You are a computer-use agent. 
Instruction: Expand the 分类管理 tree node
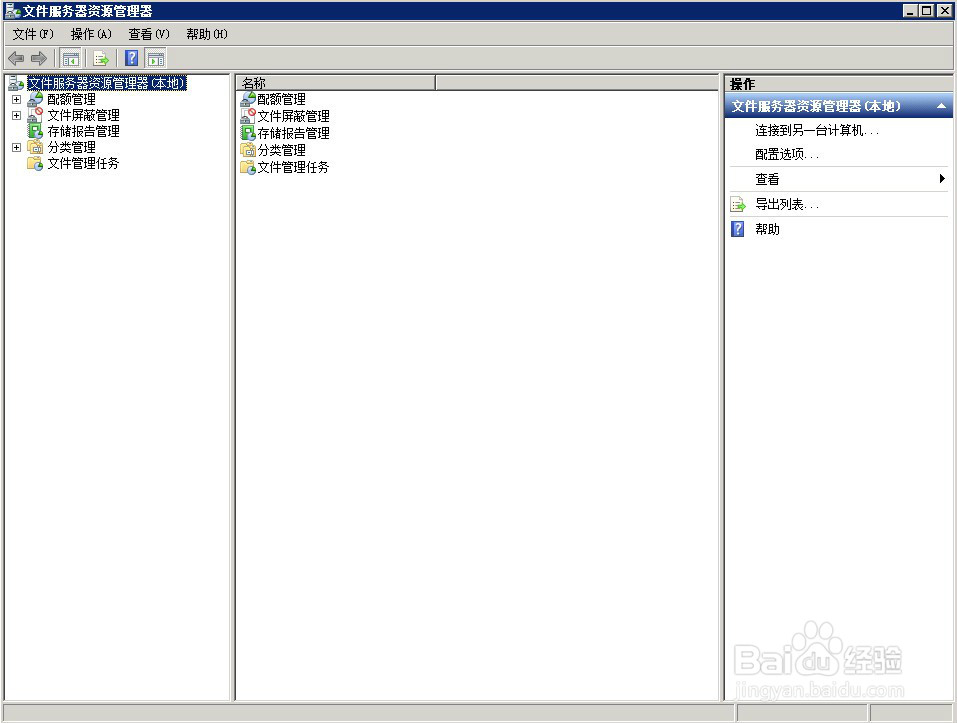(16, 148)
